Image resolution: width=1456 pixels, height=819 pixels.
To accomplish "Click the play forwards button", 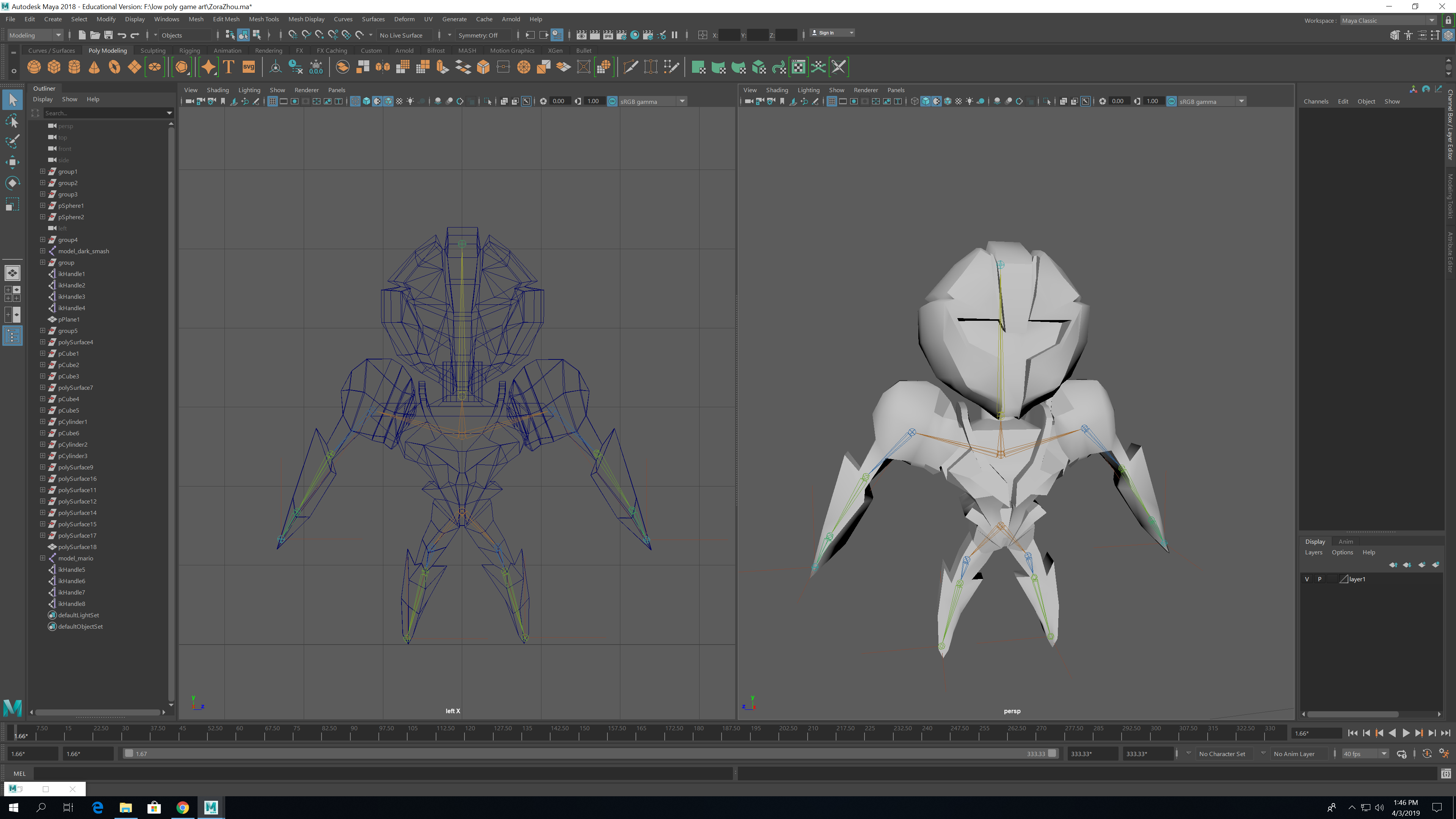I will [x=1406, y=733].
